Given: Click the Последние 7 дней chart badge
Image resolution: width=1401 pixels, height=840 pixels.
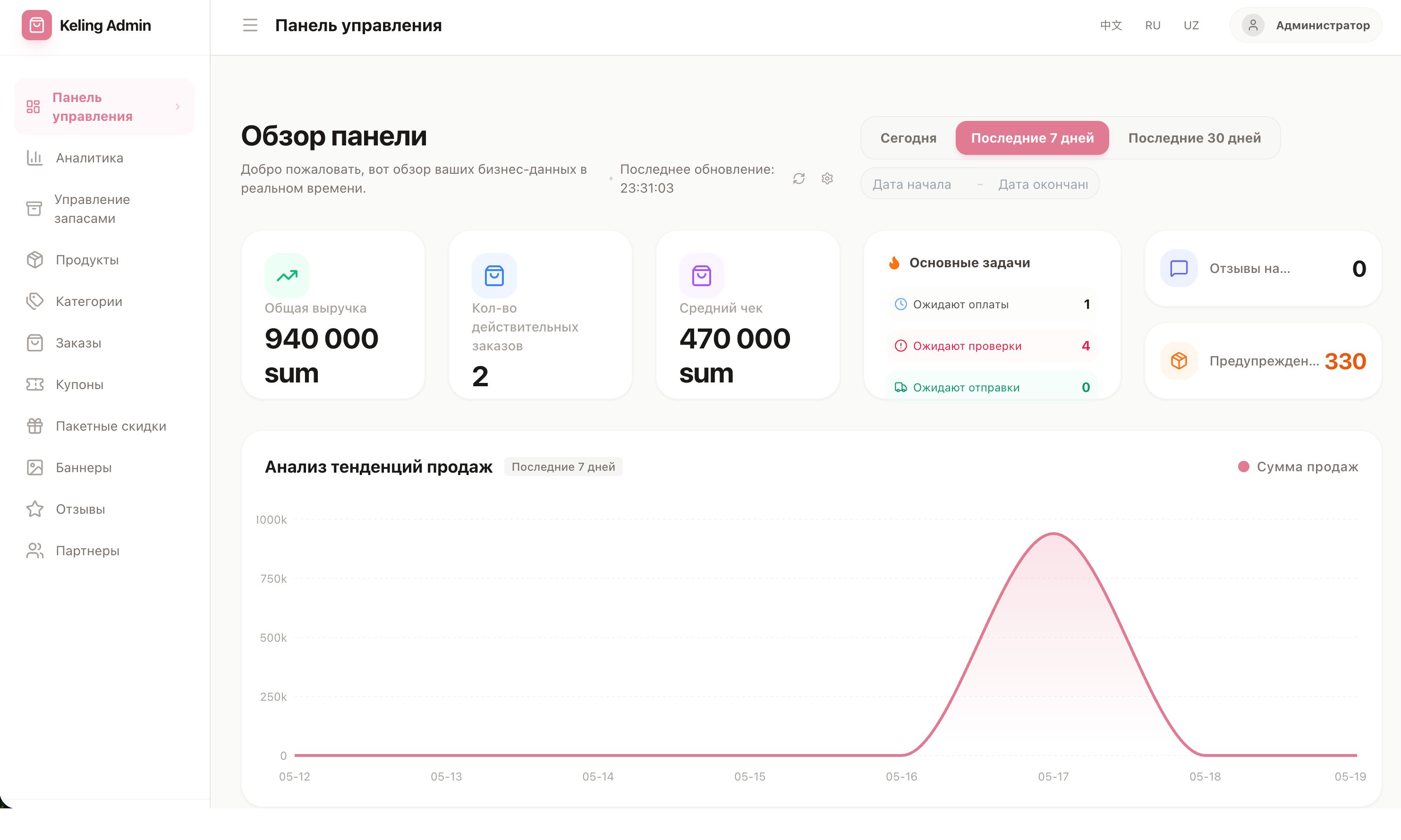Looking at the screenshot, I should 563,467.
